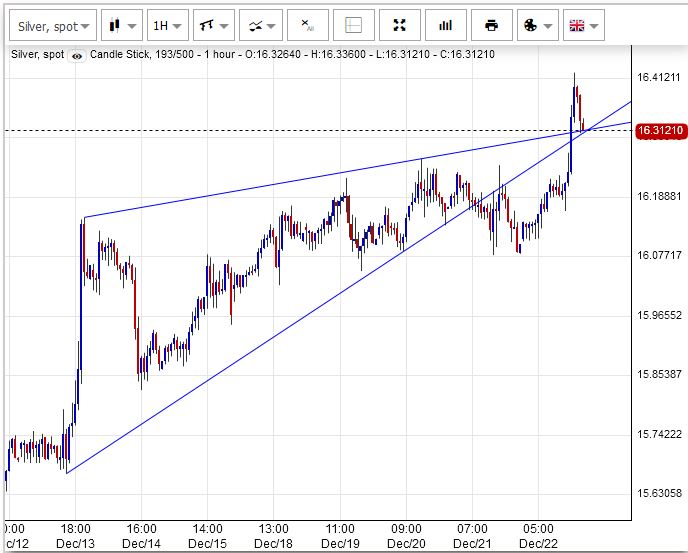Viewport: 688px width, 553px height.
Task: Click the 15.96552 price axis label
Action: [x=659, y=315]
